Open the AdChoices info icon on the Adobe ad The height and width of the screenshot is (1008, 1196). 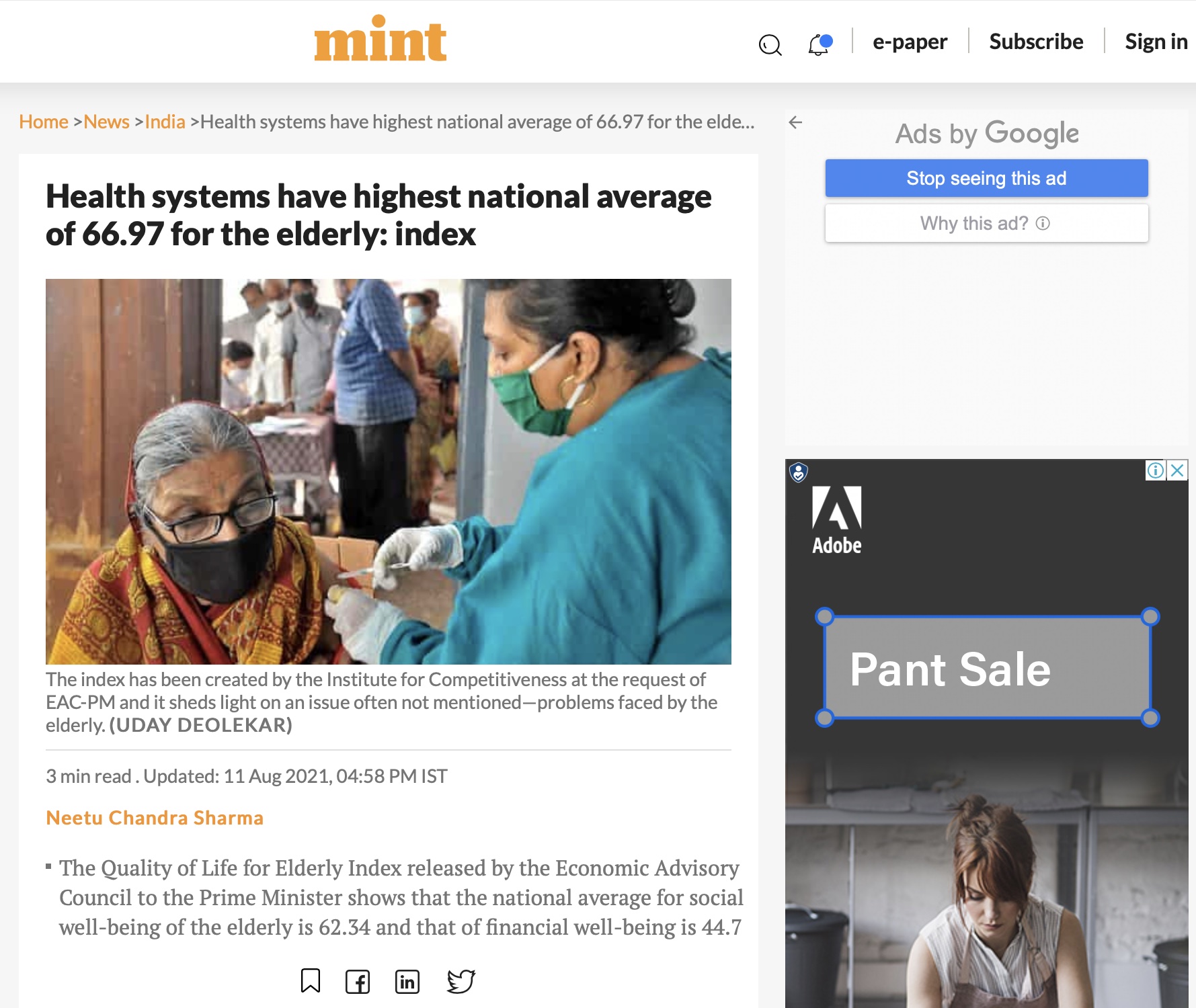pos(1156,470)
